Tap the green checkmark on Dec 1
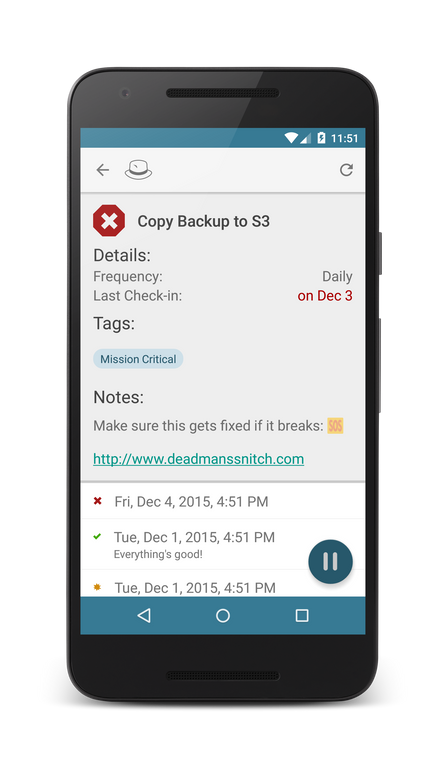Viewport: 448px width, 768px height. [x=97, y=536]
